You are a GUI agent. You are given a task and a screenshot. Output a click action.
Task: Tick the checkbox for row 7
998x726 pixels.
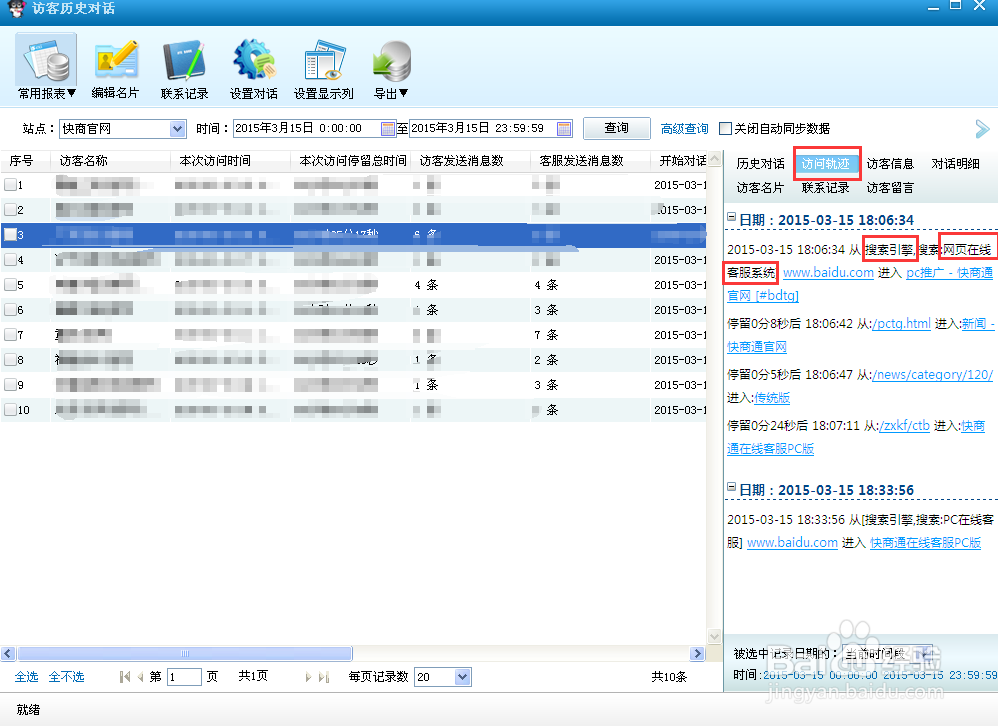pos(10,335)
